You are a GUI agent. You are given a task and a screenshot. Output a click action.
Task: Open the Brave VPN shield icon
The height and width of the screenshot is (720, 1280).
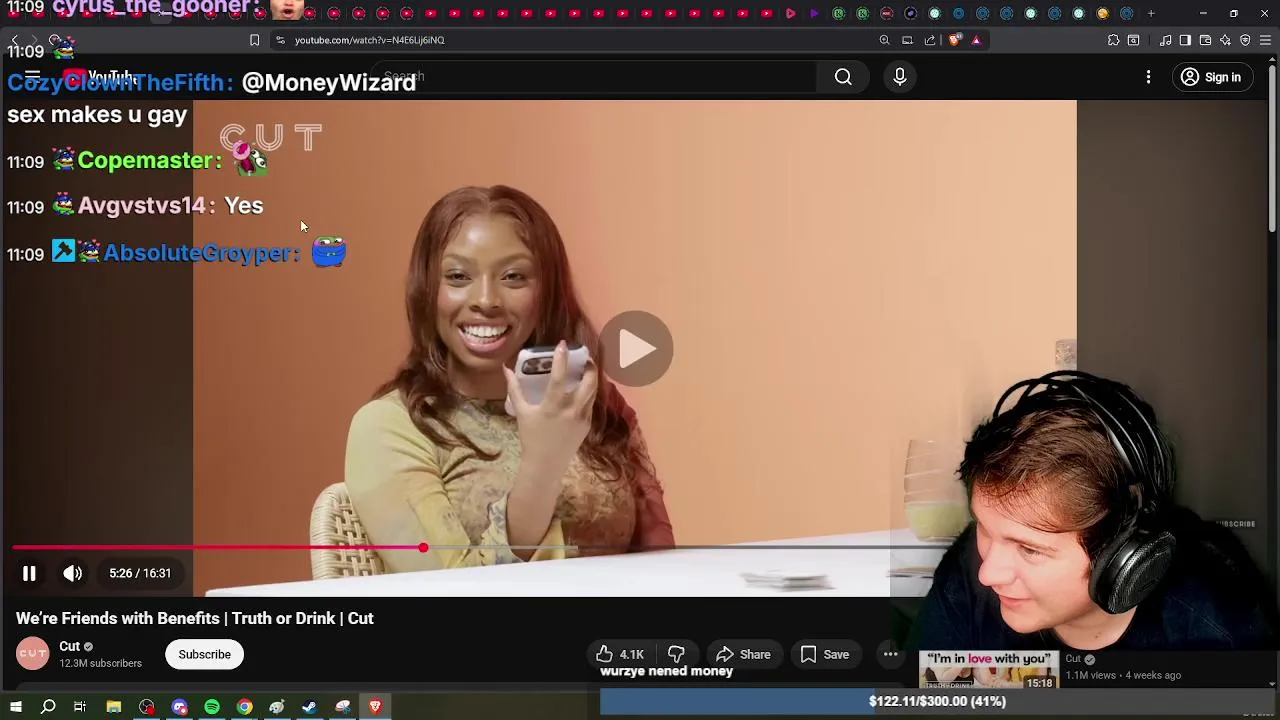tap(1245, 40)
